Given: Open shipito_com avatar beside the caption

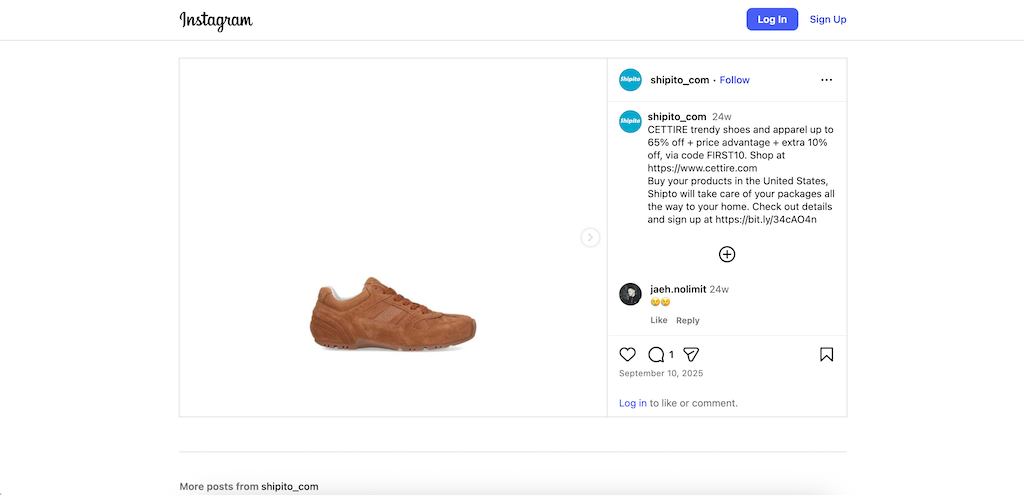Looking at the screenshot, I should click(630, 121).
